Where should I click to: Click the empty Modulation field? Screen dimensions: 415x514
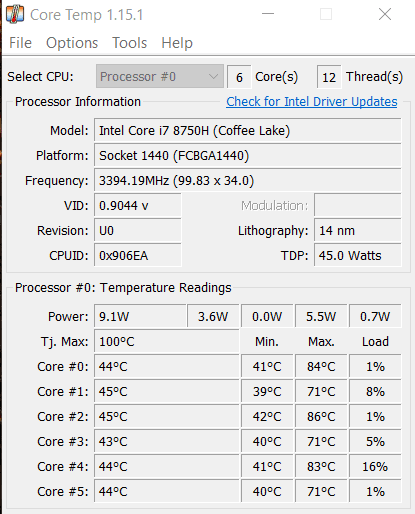358,206
